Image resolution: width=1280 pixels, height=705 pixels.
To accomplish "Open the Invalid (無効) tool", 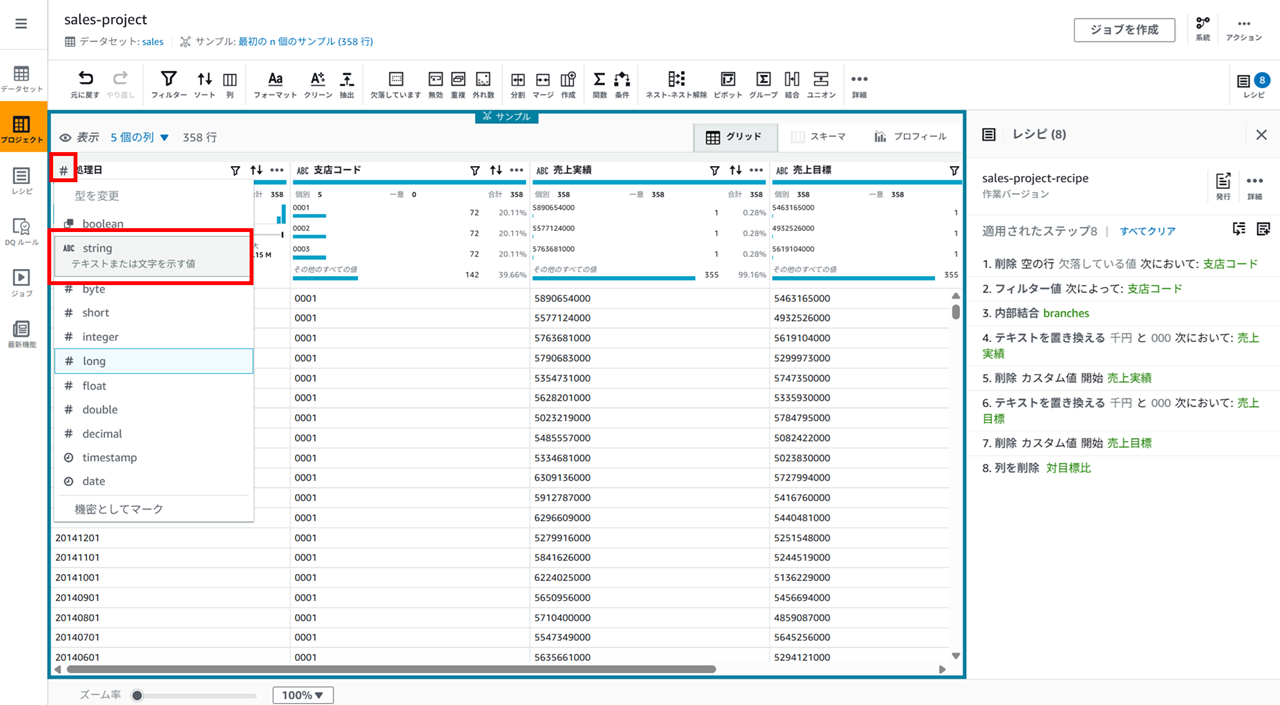I will pos(435,84).
